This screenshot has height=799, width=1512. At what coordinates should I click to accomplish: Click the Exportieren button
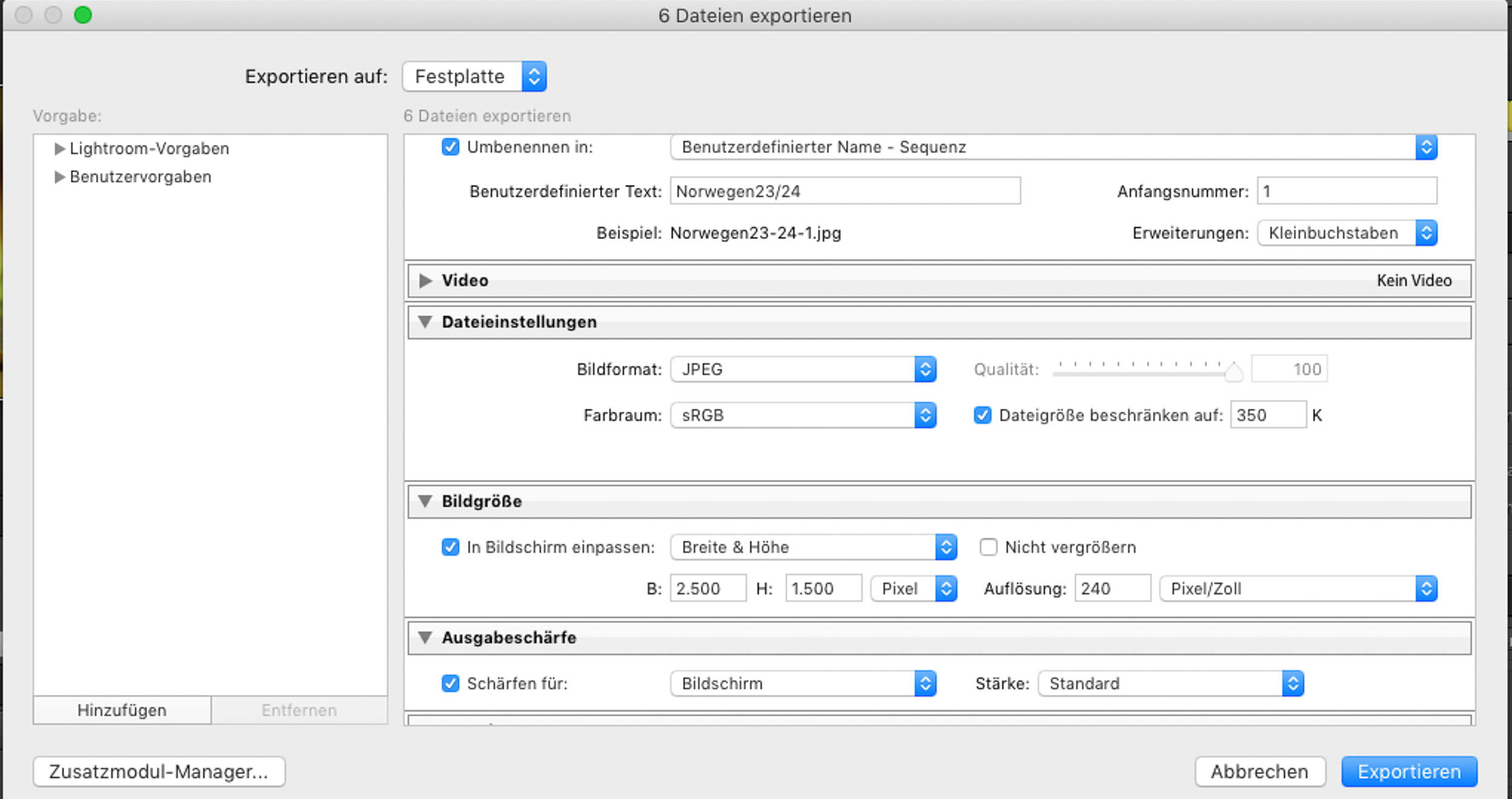point(1409,772)
